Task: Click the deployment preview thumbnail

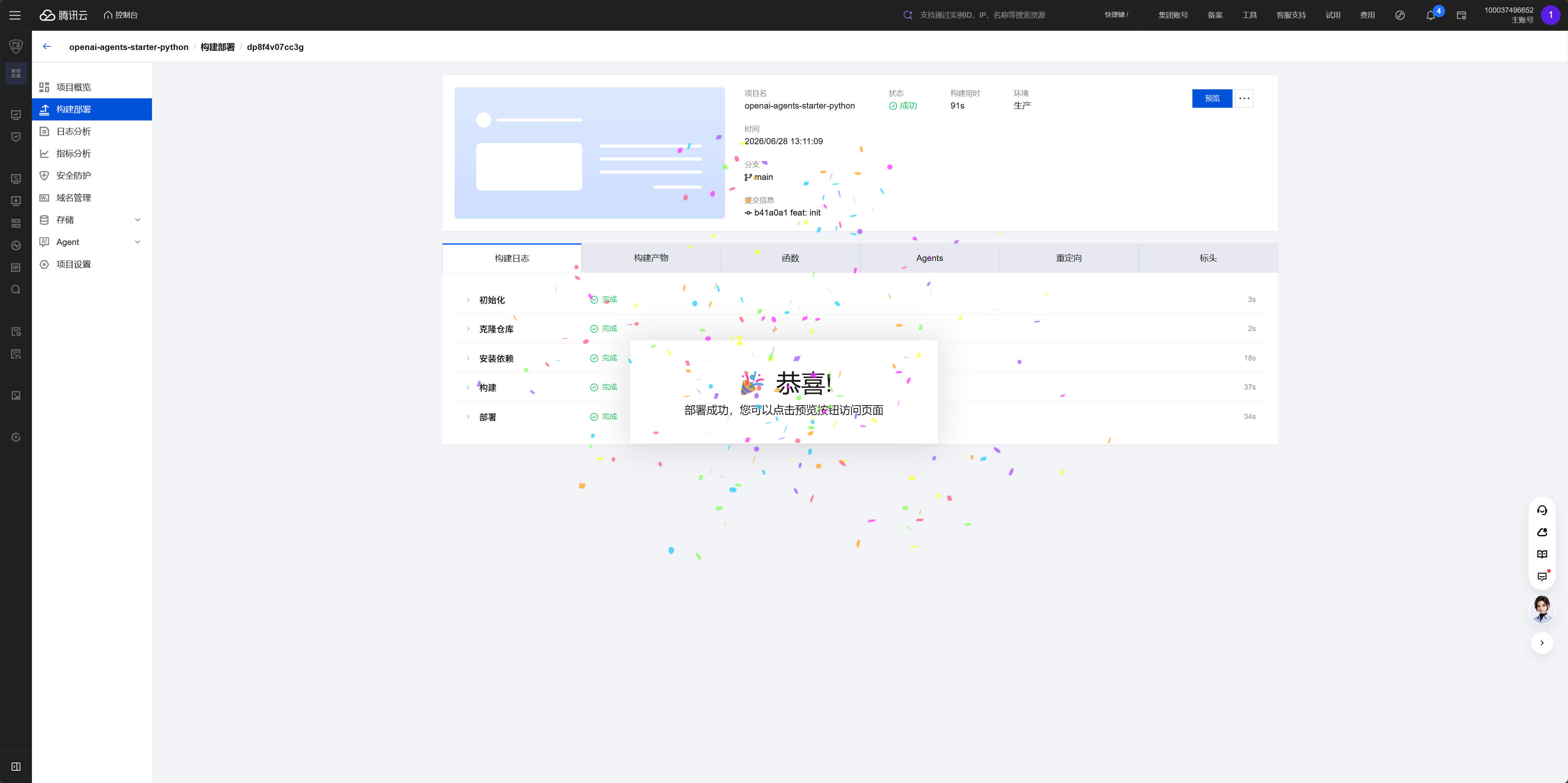Action: tap(589, 153)
